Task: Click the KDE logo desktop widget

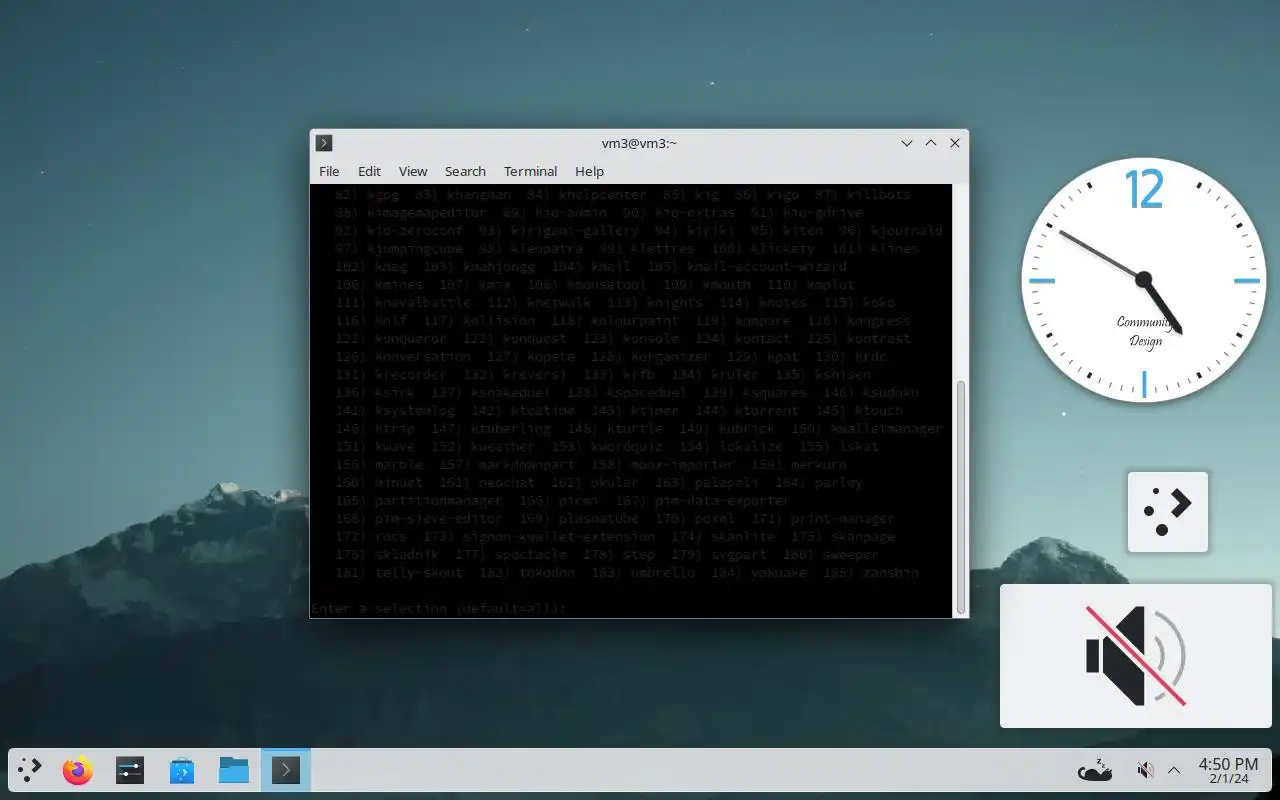Action: click(1168, 512)
